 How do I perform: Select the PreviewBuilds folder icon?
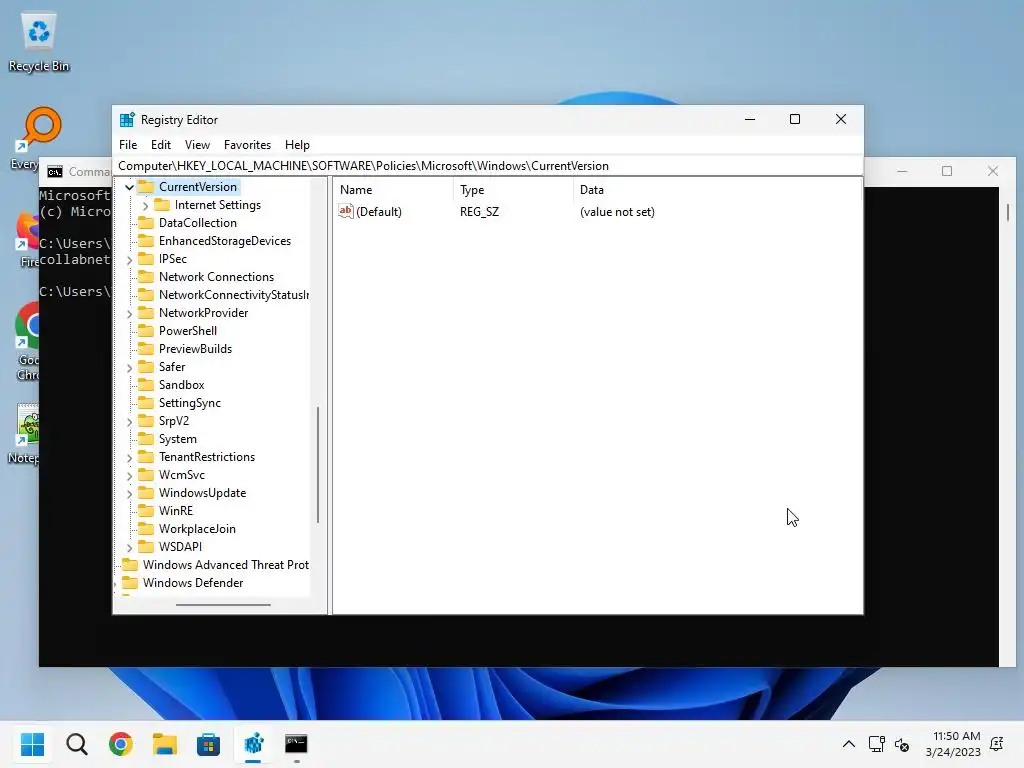click(146, 349)
